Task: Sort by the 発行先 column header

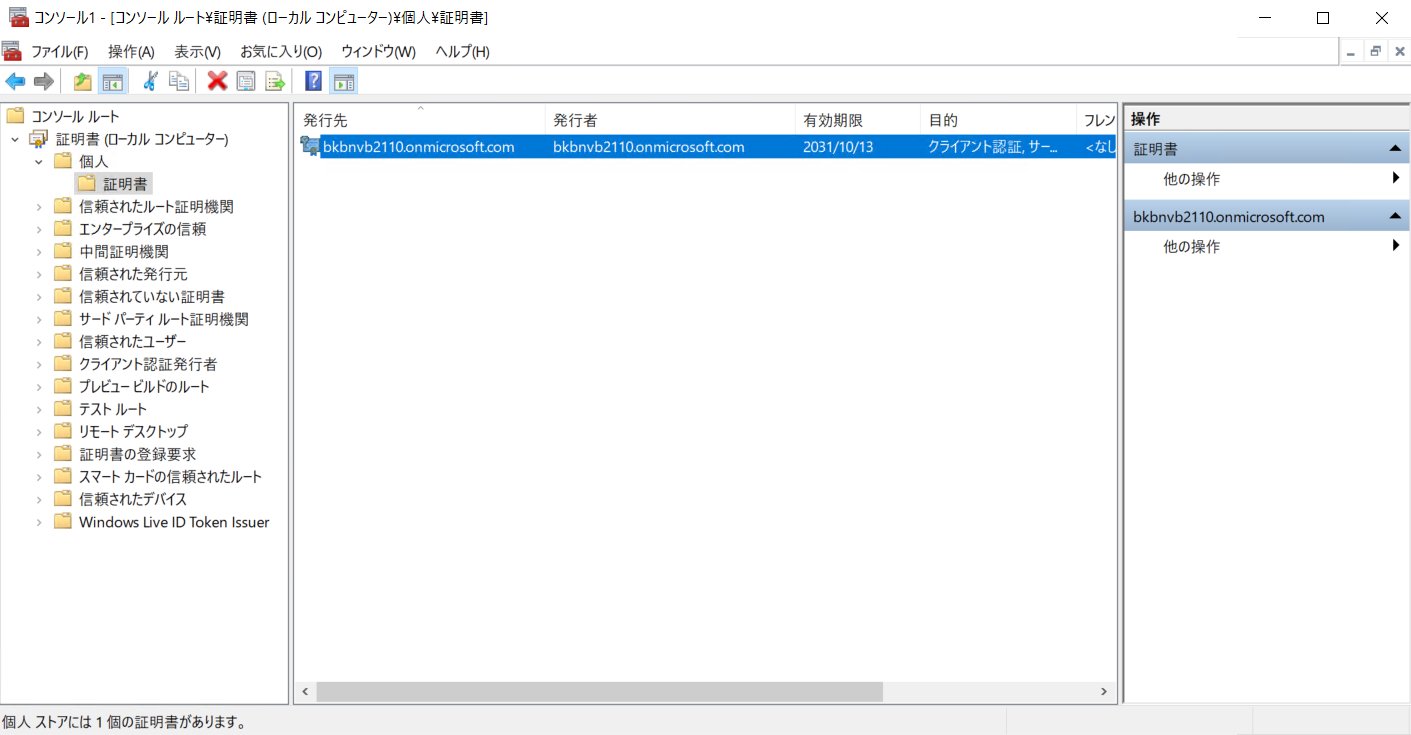Action: 419,120
